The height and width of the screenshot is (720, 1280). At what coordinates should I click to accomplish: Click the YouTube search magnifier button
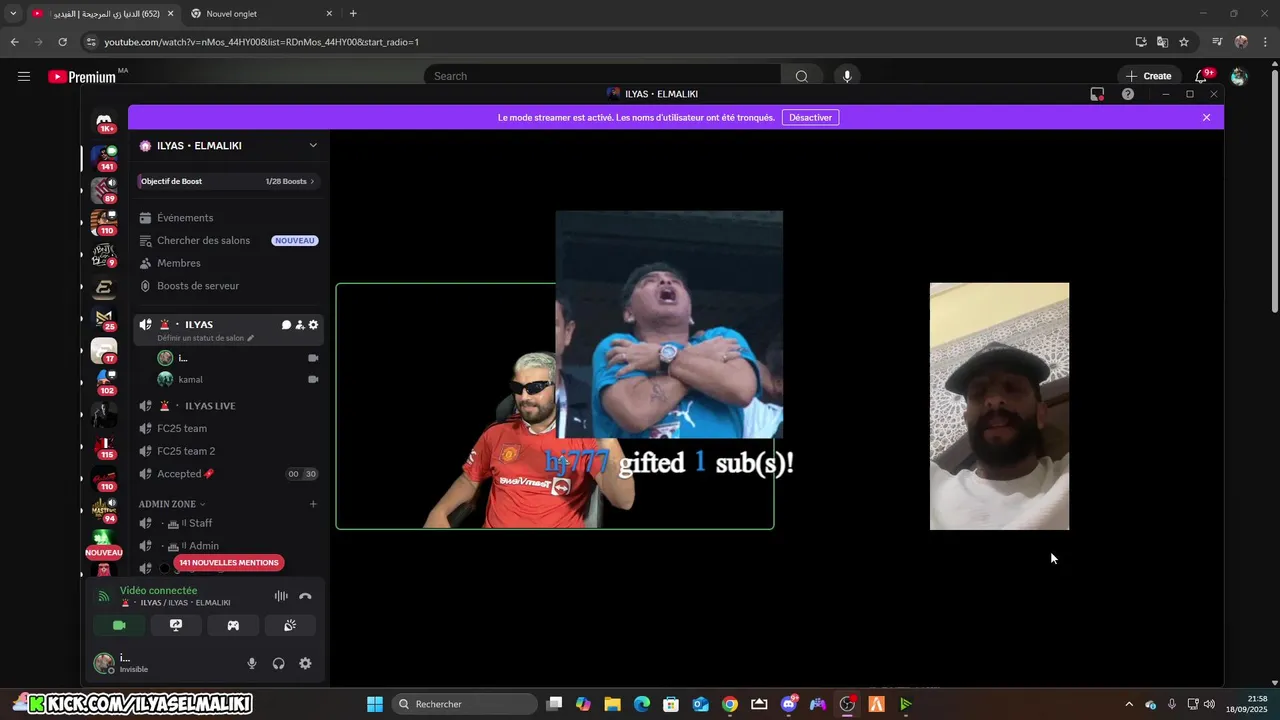pos(801,76)
